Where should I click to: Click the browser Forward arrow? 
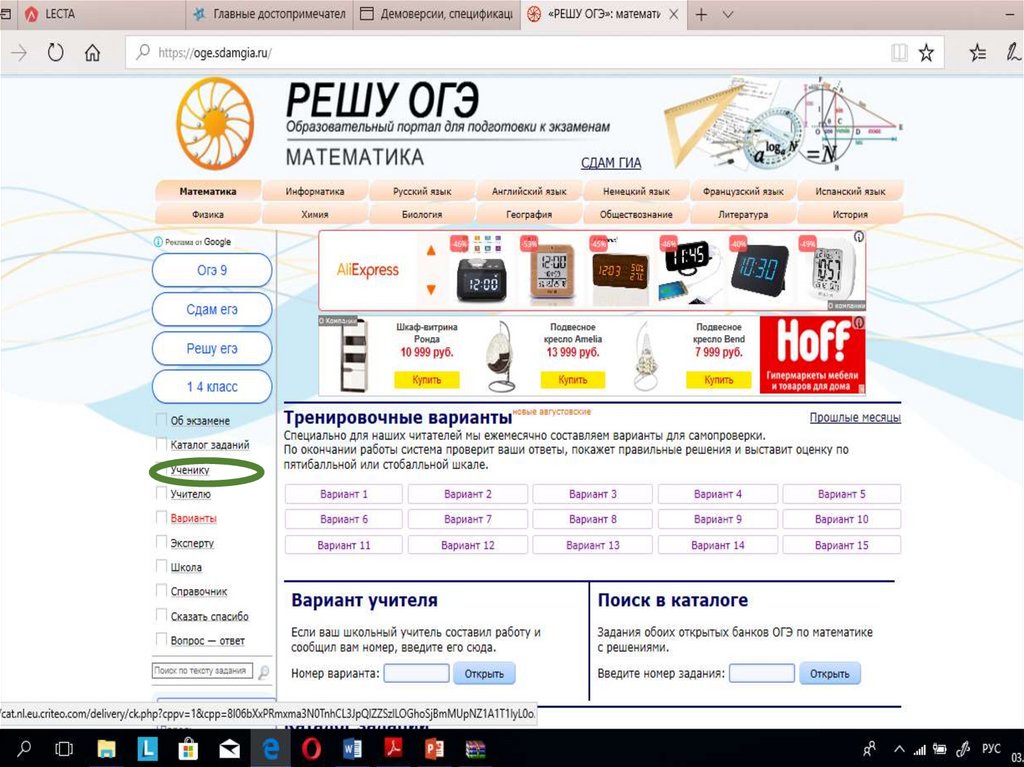pyautogui.click(x=19, y=52)
